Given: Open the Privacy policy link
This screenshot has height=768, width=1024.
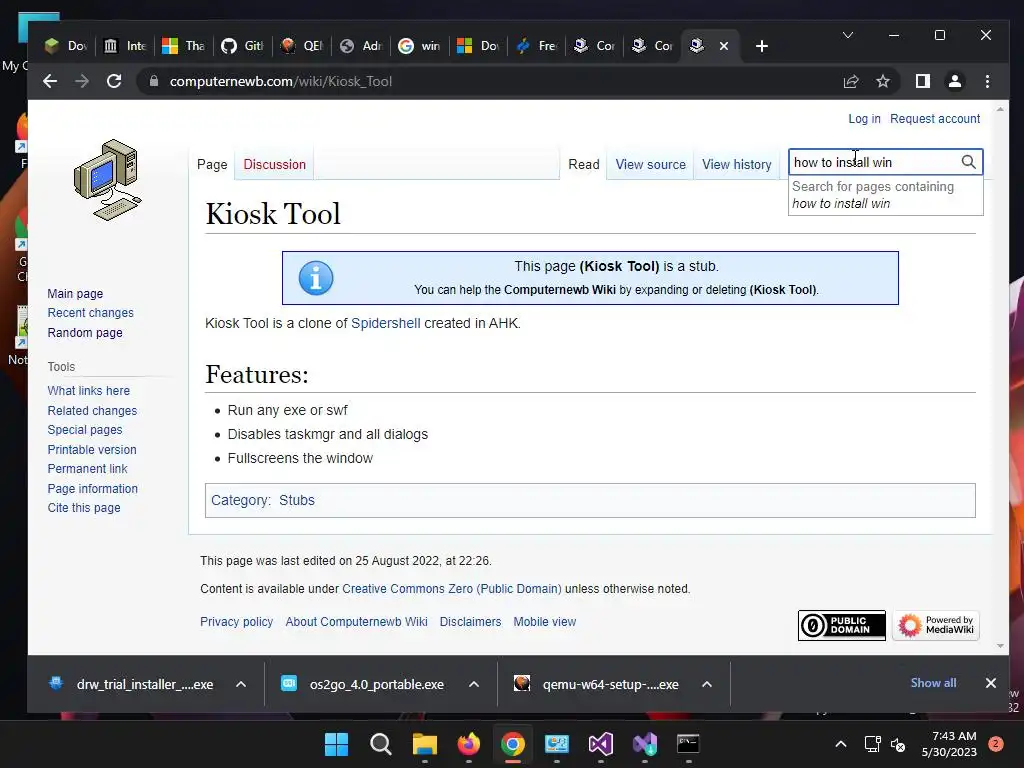Looking at the screenshot, I should pyautogui.click(x=236, y=622).
